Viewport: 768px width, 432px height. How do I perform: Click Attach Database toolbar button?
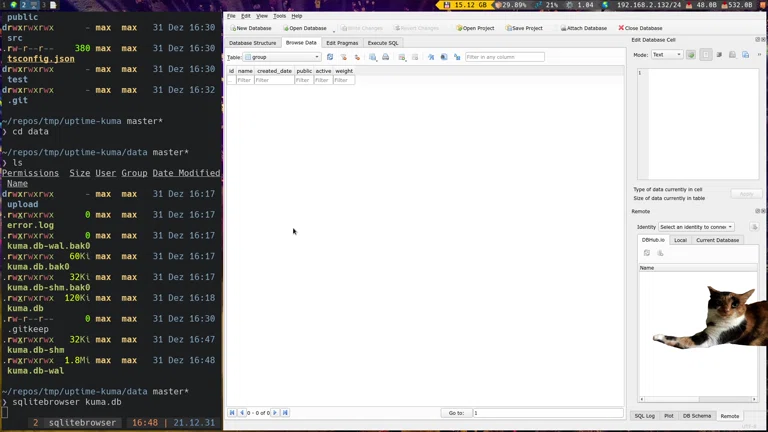tap(583, 28)
